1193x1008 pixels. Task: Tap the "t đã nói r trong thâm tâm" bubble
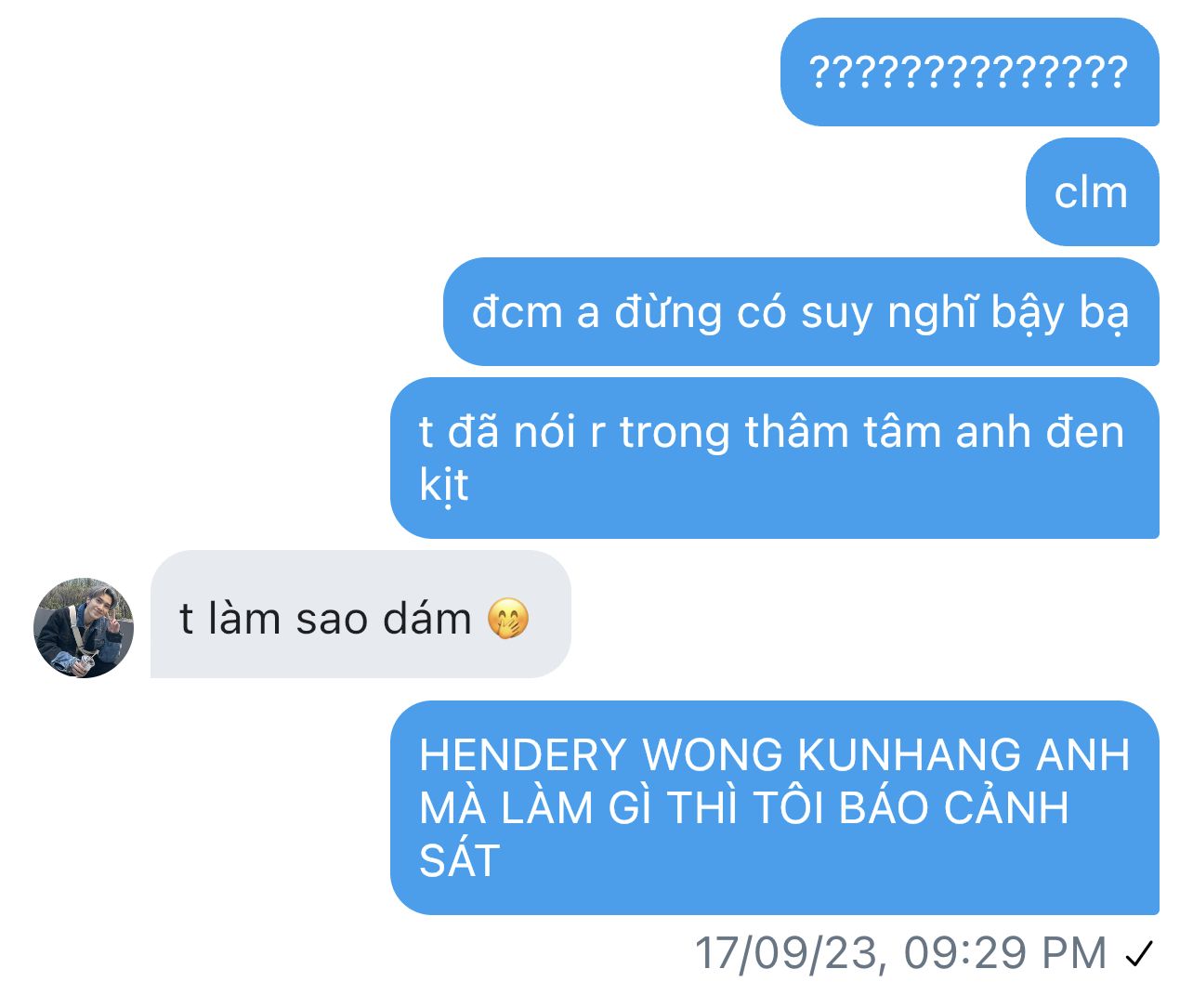pos(775,457)
